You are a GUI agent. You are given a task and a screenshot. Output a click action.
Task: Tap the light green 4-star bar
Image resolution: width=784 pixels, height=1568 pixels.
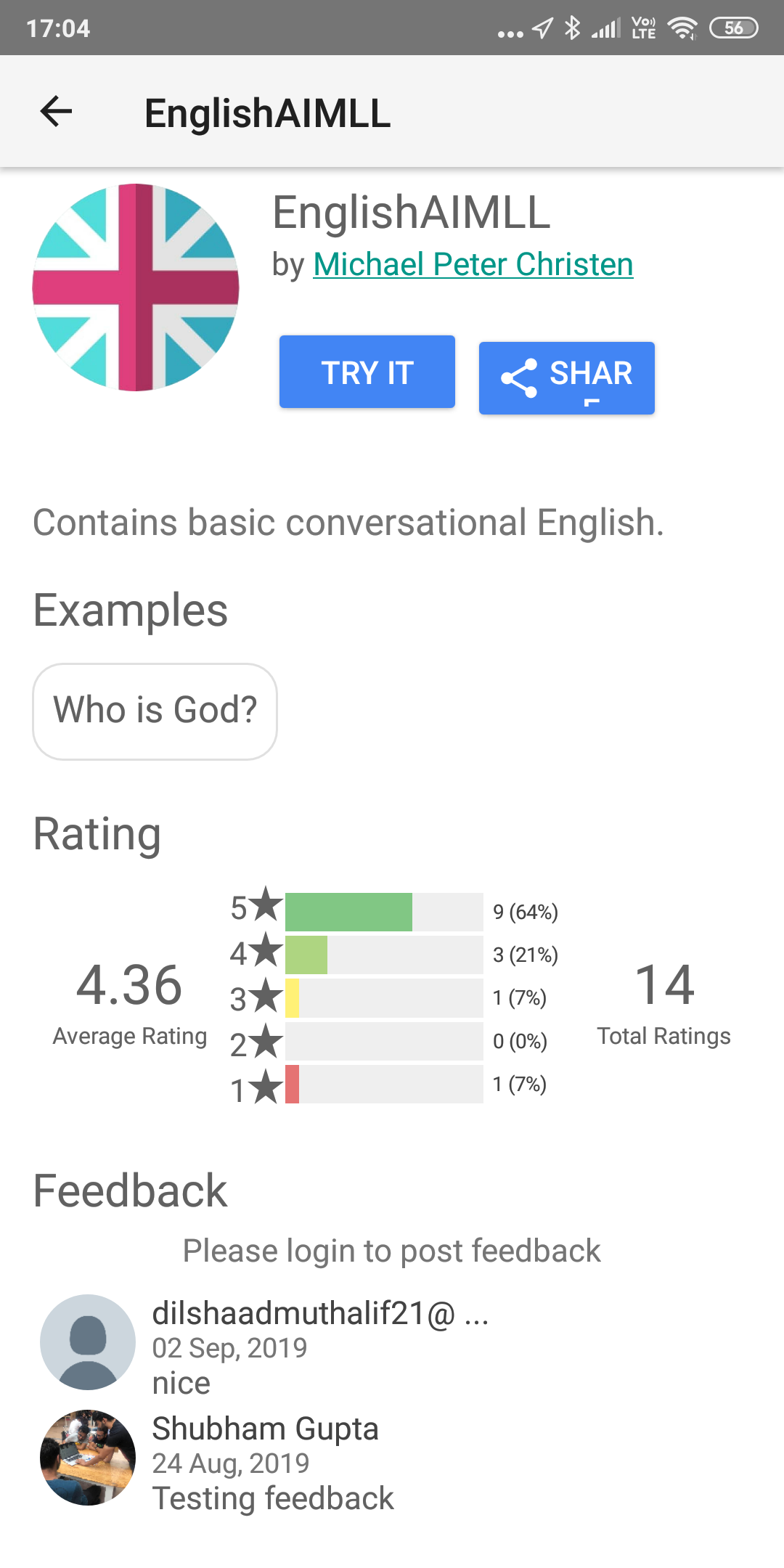(x=306, y=955)
